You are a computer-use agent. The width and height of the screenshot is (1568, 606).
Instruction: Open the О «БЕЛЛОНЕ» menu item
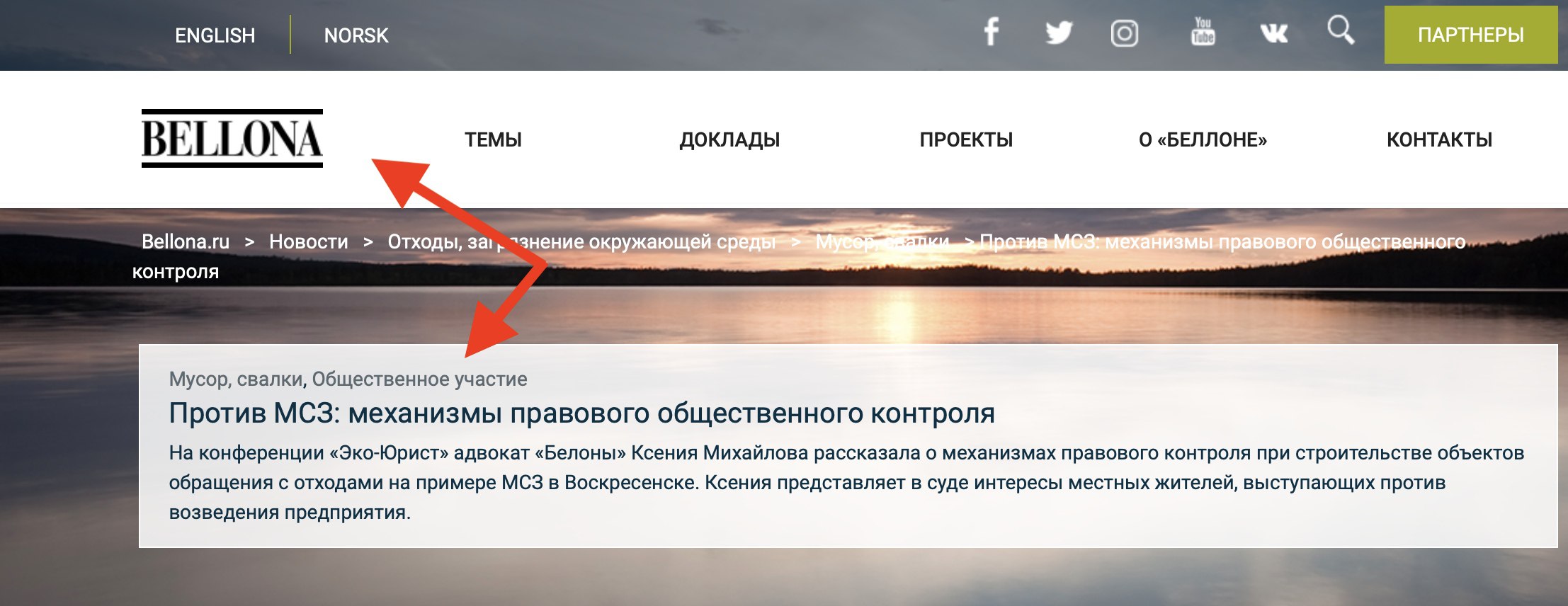pyautogui.click(x=1203, y=139)
